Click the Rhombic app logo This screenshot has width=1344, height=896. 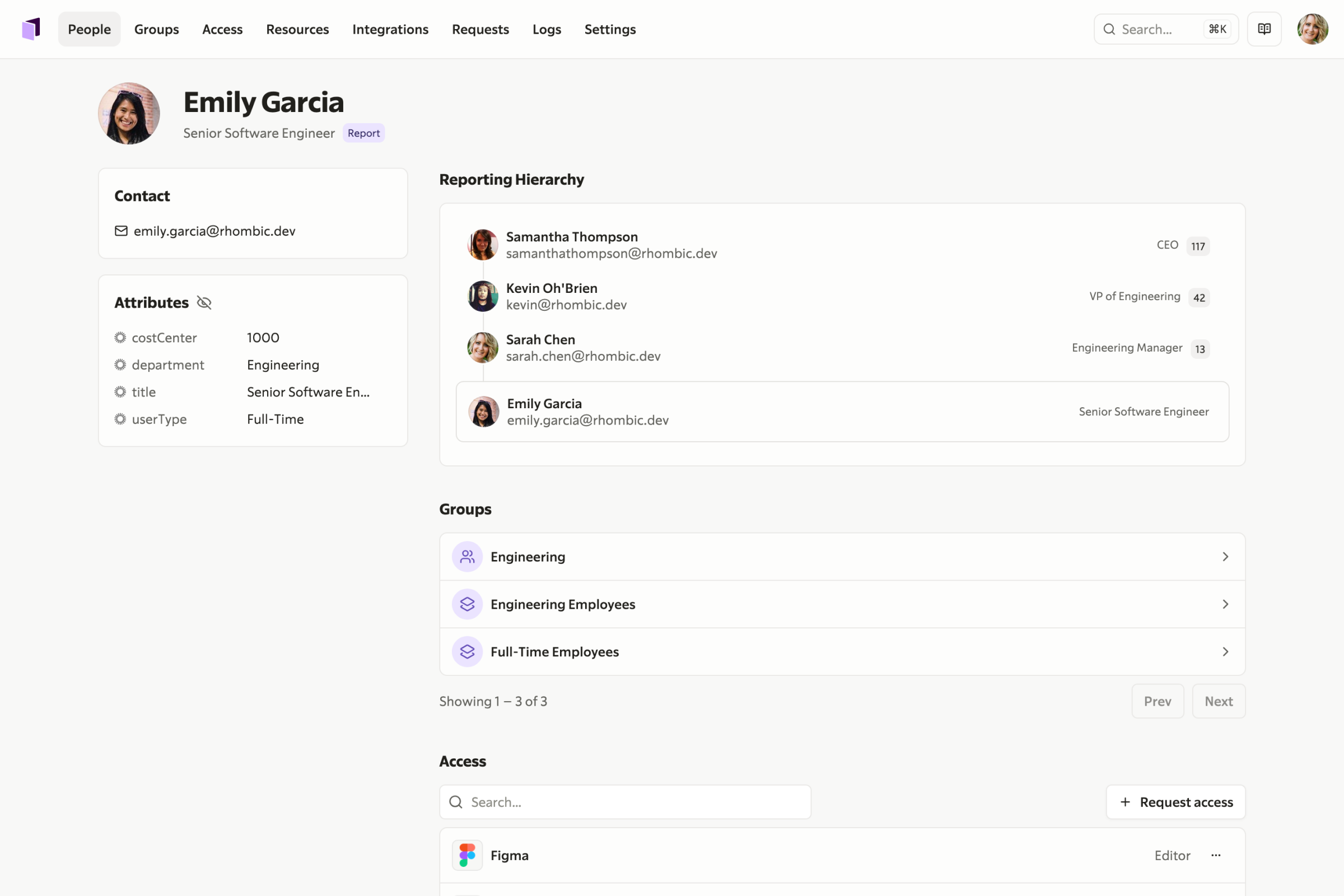[x=31, y=29]
